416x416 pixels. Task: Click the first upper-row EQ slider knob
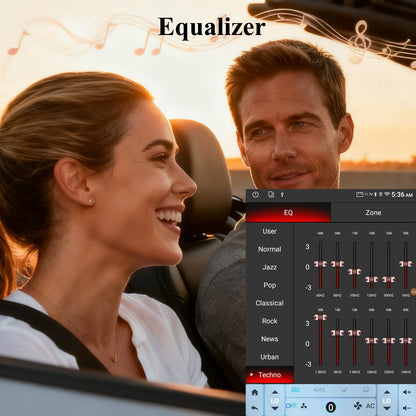click(x=320, y=264)
